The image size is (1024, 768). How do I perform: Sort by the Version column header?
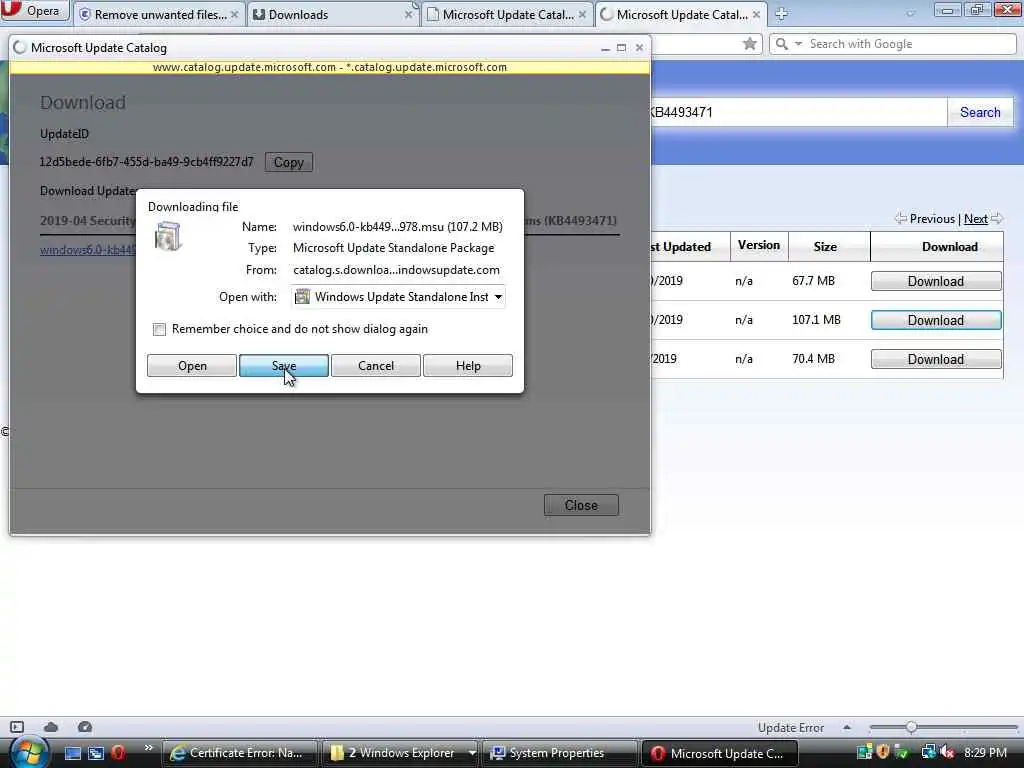point(759,246)
